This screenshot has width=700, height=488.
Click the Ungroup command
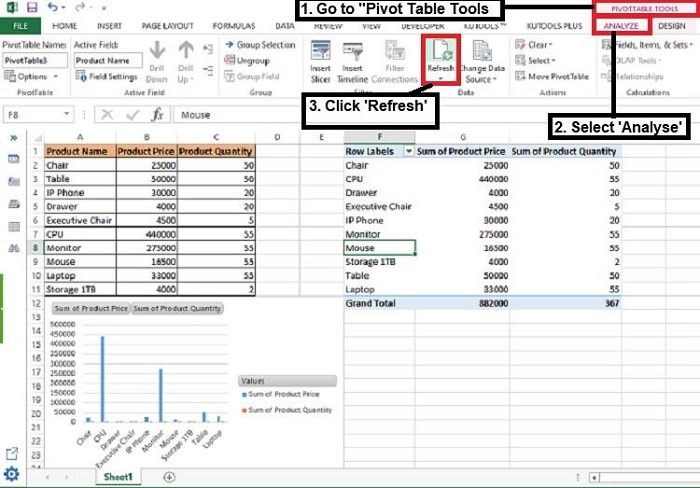pos(247,60)
